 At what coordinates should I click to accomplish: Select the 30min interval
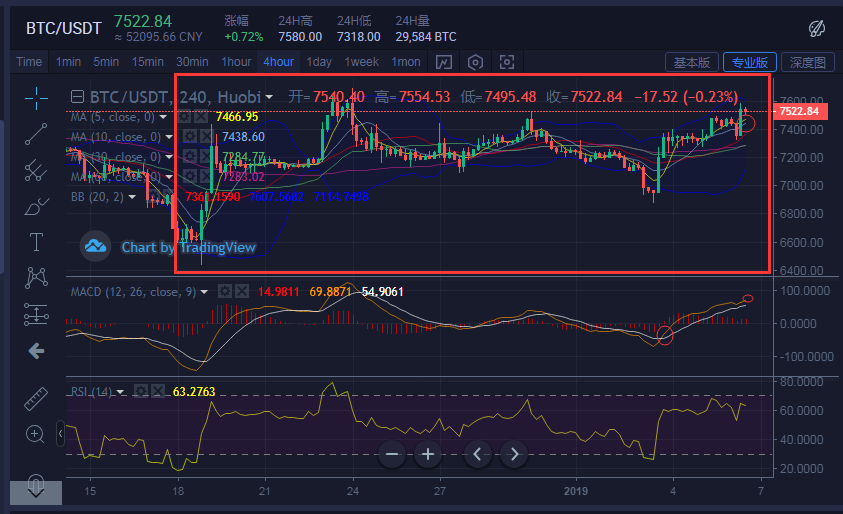tap(192, 62)
